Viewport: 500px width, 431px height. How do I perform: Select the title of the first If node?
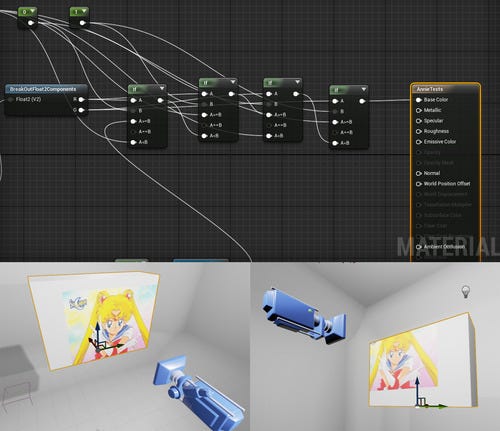point(135,89)
